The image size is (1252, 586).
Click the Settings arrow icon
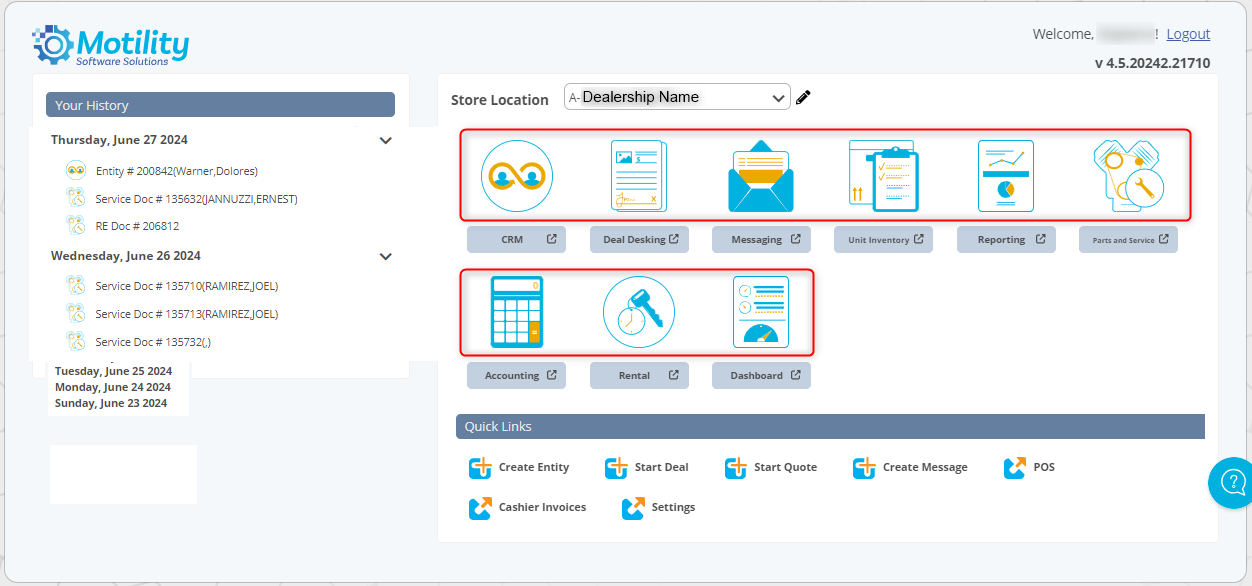634,508
